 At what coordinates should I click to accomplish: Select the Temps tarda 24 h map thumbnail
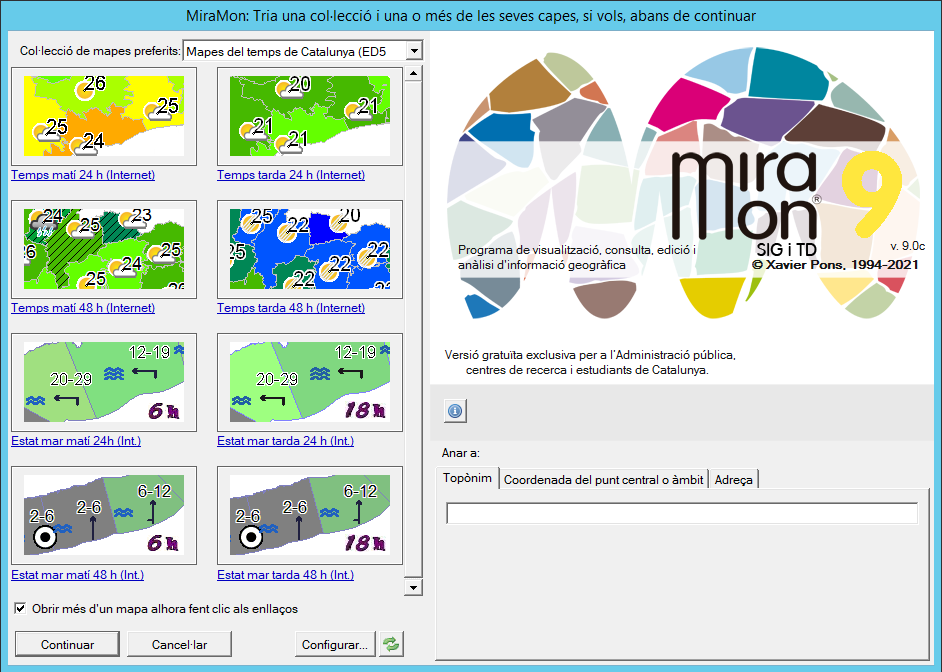point(310,117)
